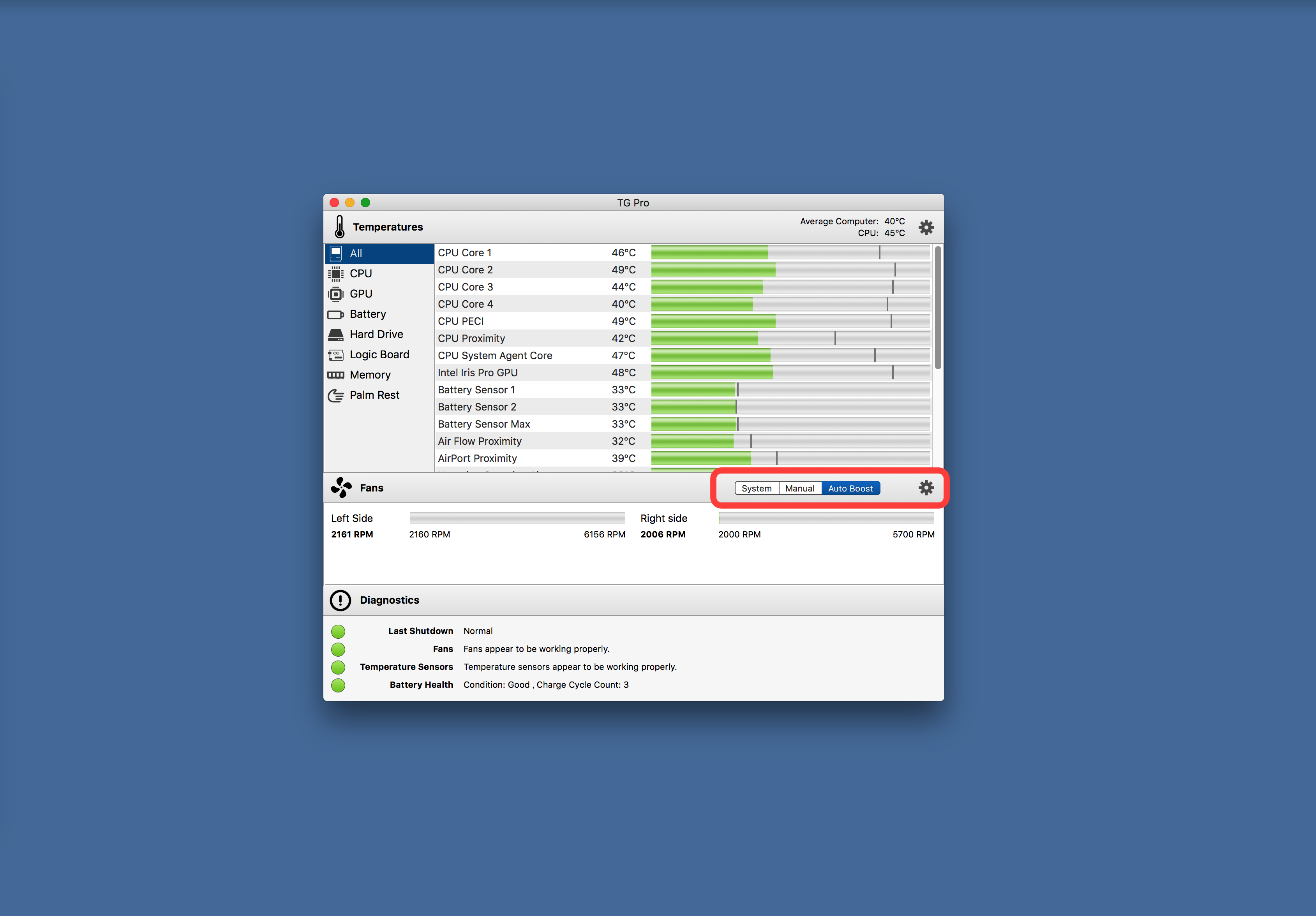Click the Diagnostics exclamation icon
1316x916 pixels.
tap(340, 600)
